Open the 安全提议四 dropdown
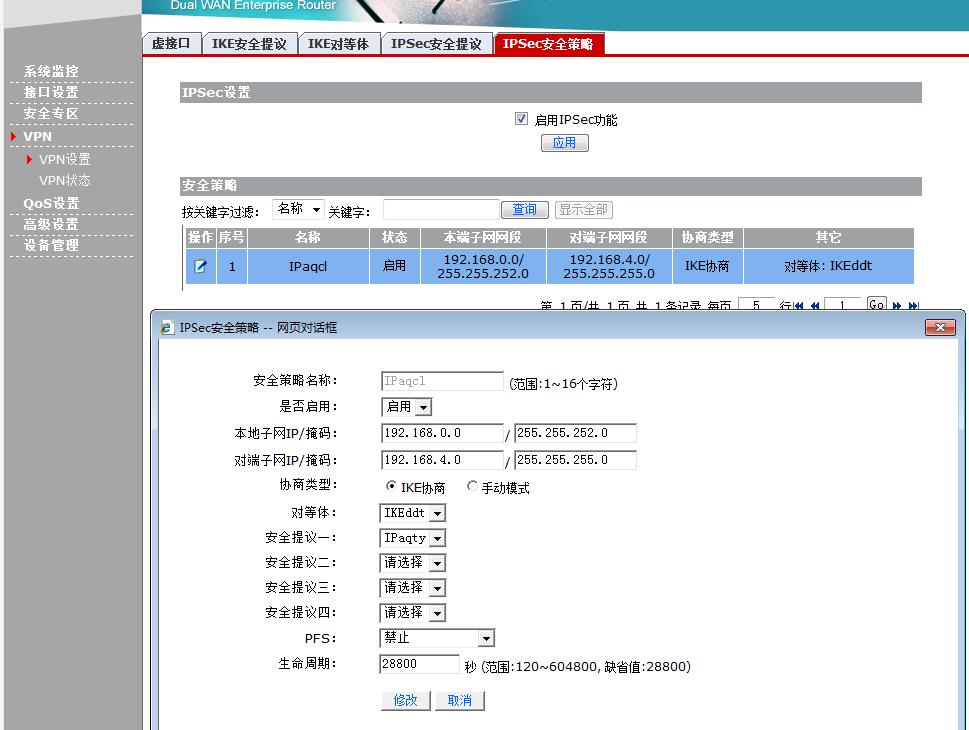This screenshot has height=730, width=969. 413,613
